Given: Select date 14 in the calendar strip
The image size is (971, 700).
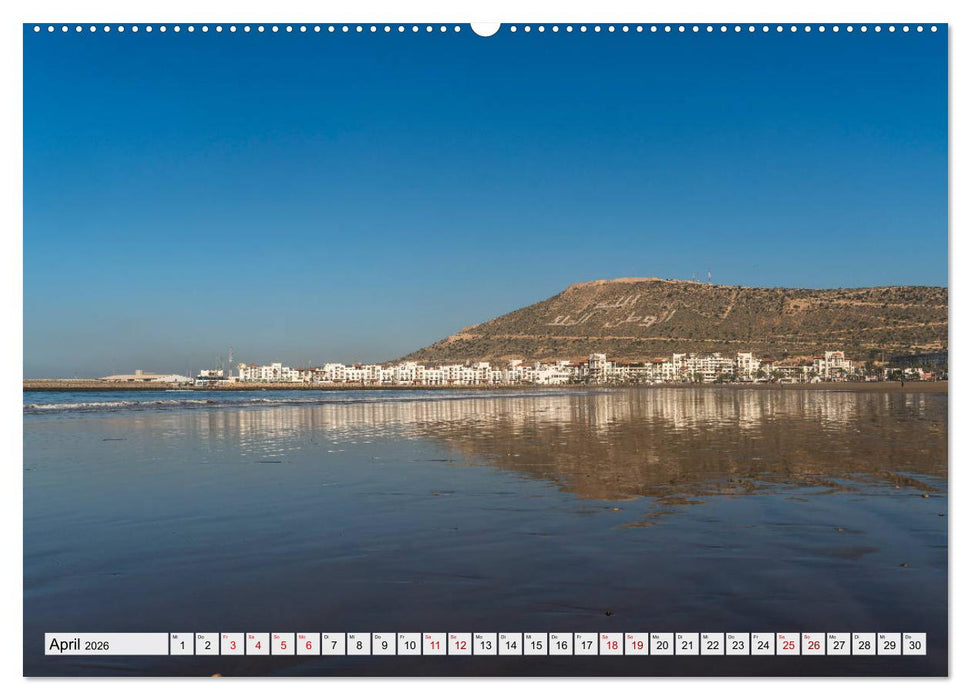Looking at the screenshot, I should [x=510, y=644].
